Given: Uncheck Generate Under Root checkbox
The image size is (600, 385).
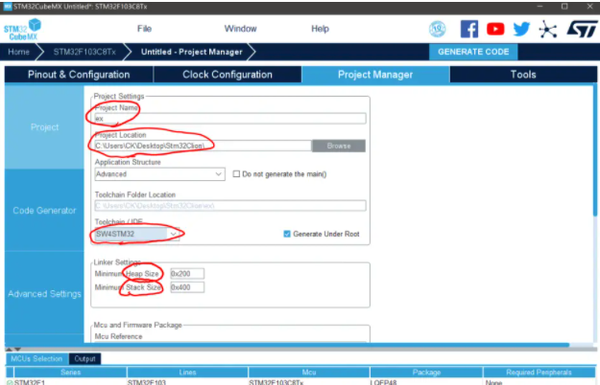Looking at the screenshot, I should coord(287,234).
